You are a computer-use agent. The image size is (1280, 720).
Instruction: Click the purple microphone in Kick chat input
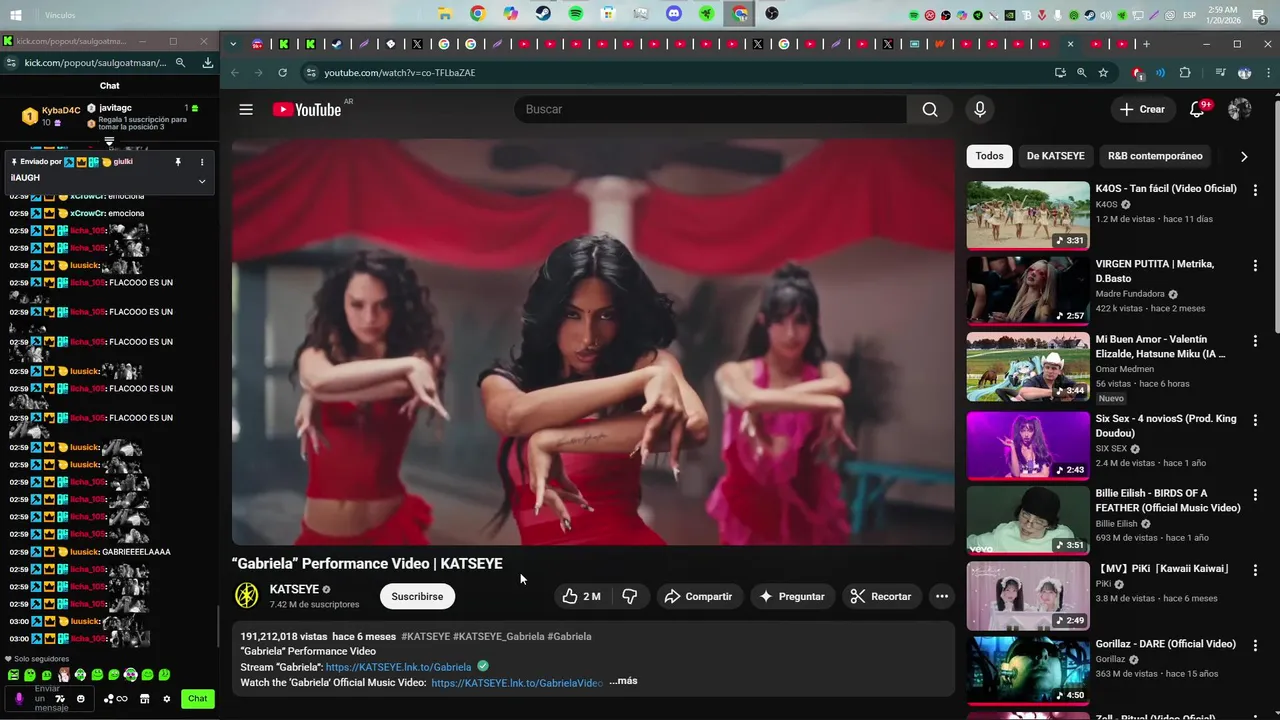click(18, 699)
